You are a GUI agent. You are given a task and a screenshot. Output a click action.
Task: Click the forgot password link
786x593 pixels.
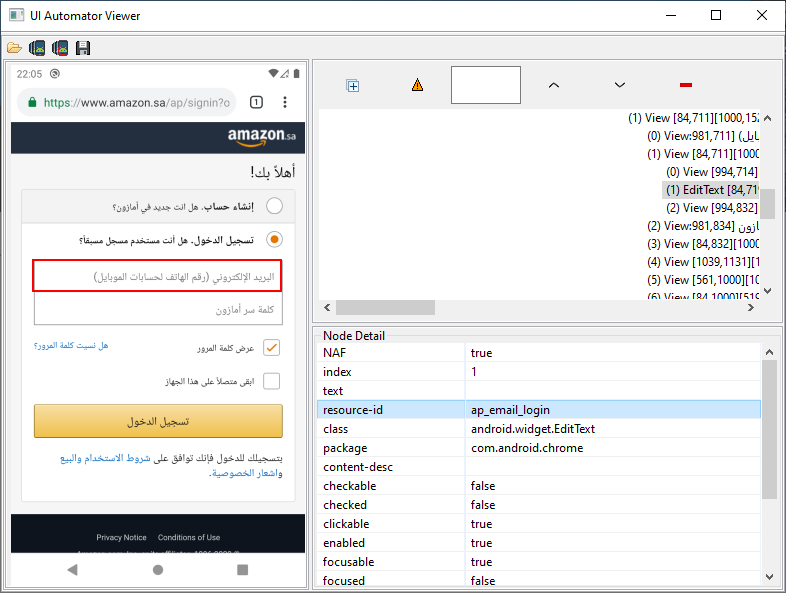[x=71, y=345]
